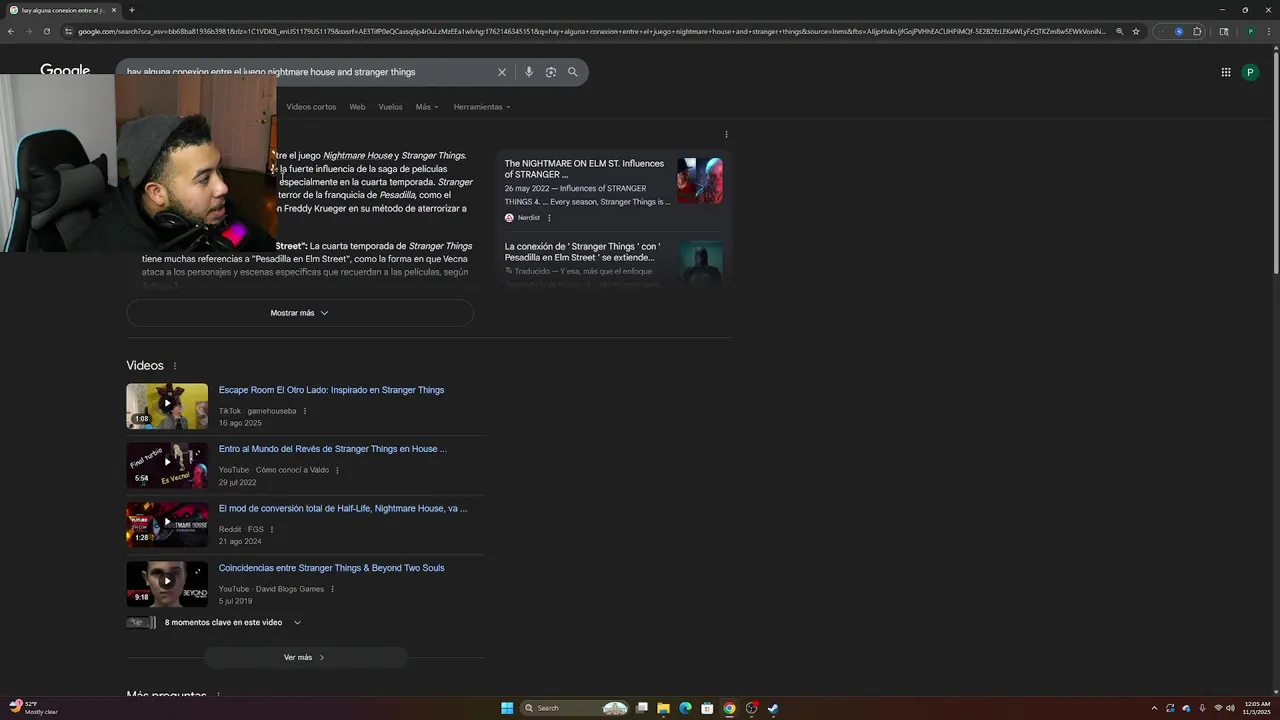Expand 8 momentos clave en este video
Viewport: 1280px width, 720px height.
coord(232,622)
